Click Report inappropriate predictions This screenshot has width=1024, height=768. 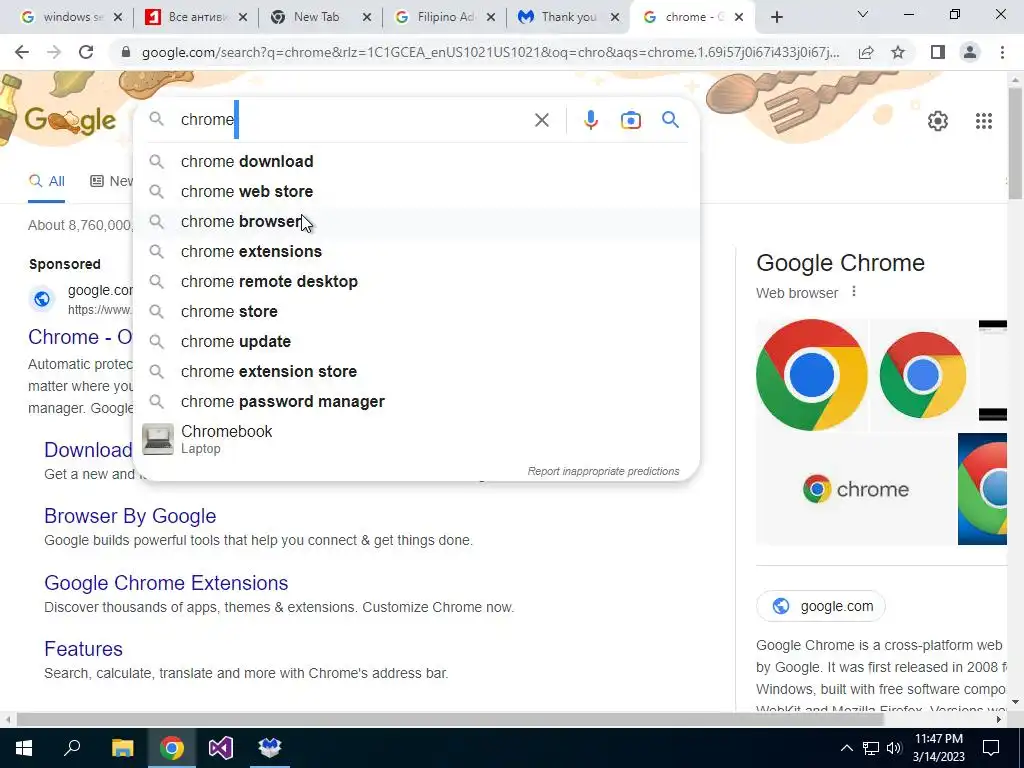click(603, 471)
